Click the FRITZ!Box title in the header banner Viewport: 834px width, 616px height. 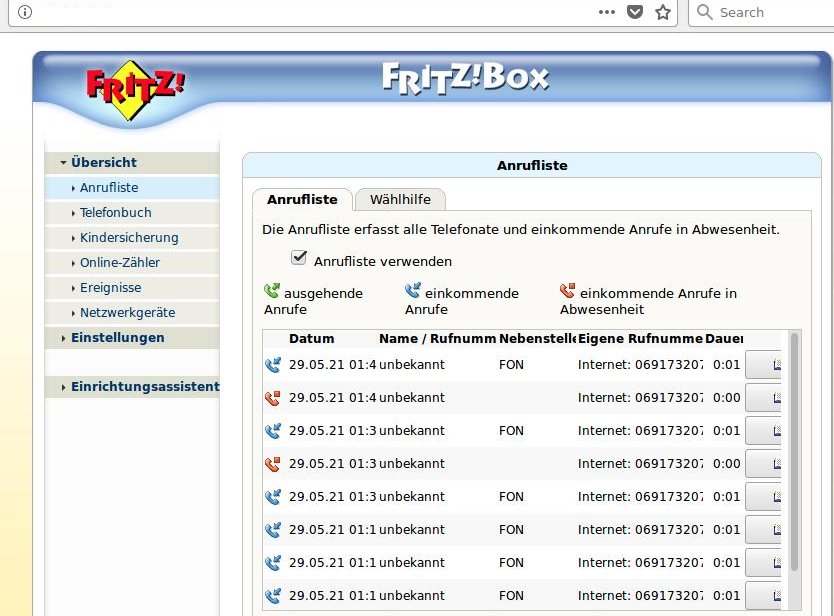[x=465, y=78]
